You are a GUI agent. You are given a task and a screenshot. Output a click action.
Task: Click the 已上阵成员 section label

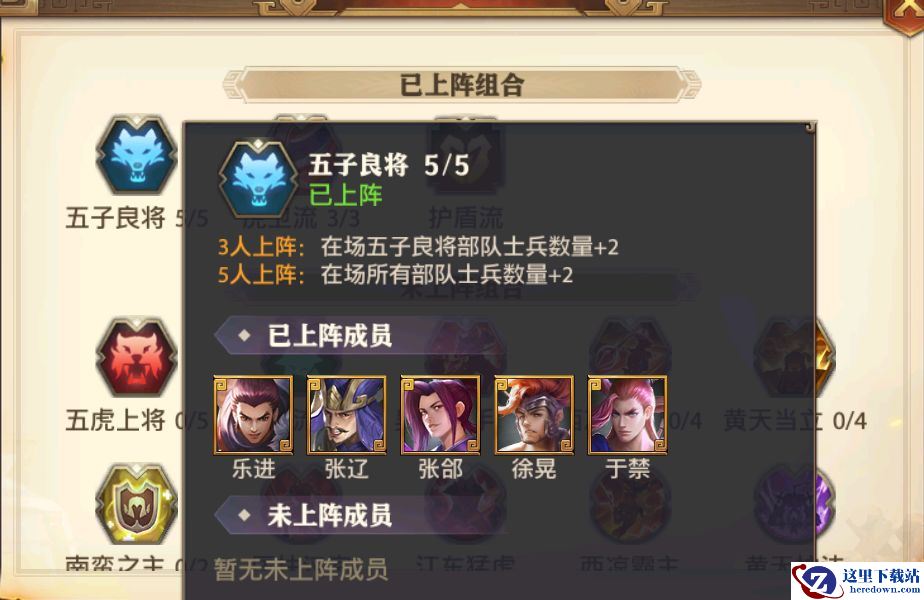[x=330, y=336]
